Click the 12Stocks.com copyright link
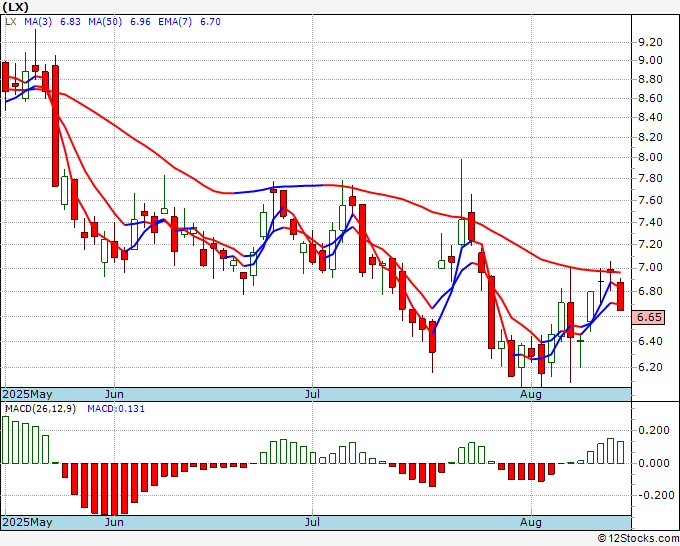This screenshot has height=546, width=680. pos(638,539)
